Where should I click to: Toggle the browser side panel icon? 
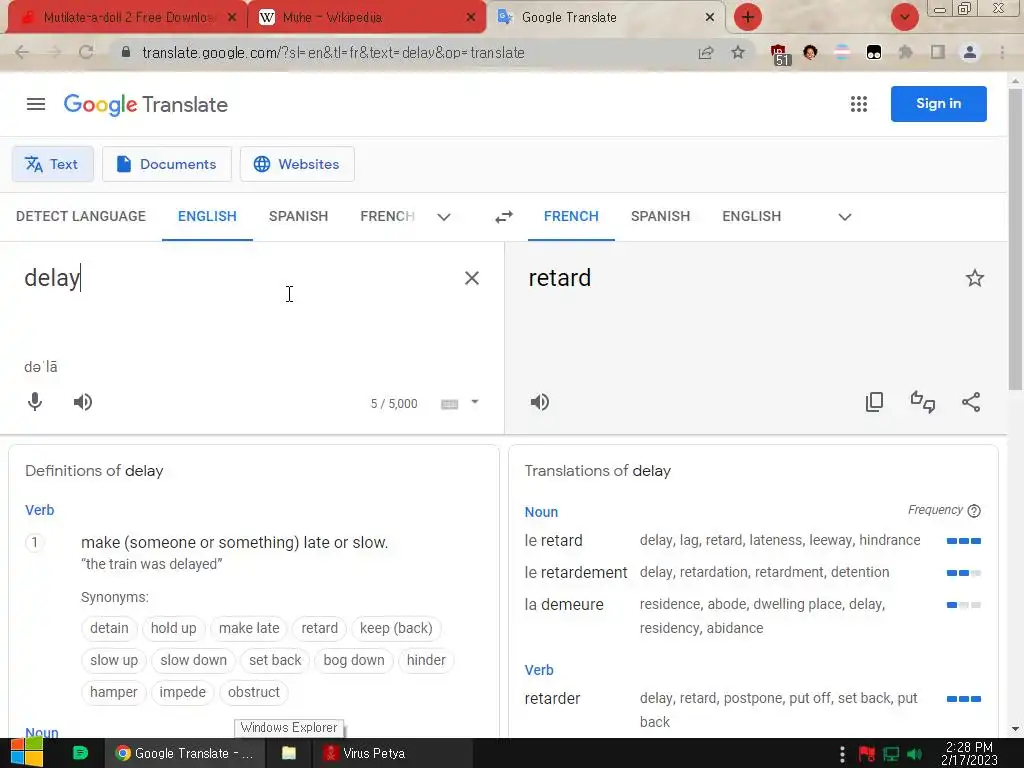coord(938,52)
